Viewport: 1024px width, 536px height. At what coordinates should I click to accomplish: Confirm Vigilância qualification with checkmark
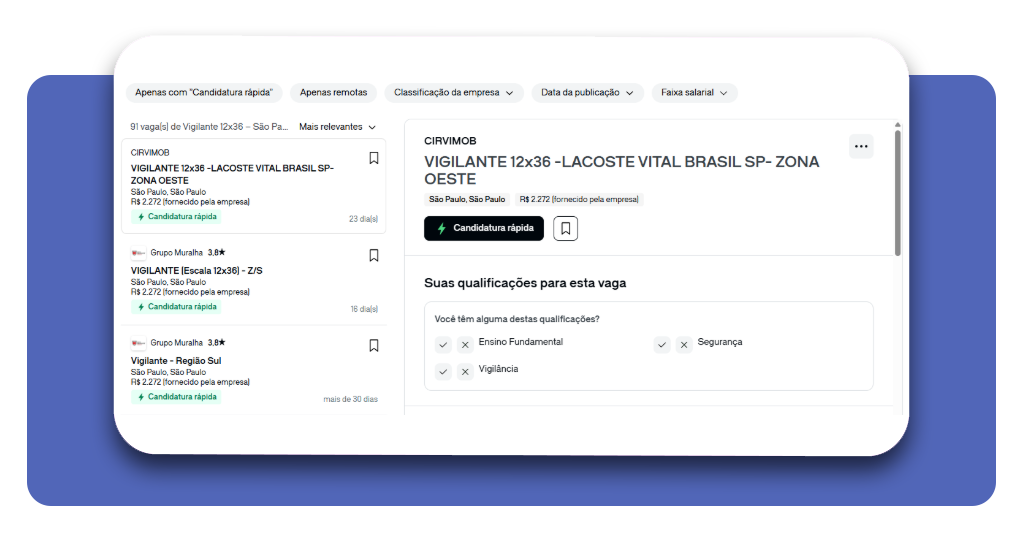pyautogui.click(x=443, y=371)
